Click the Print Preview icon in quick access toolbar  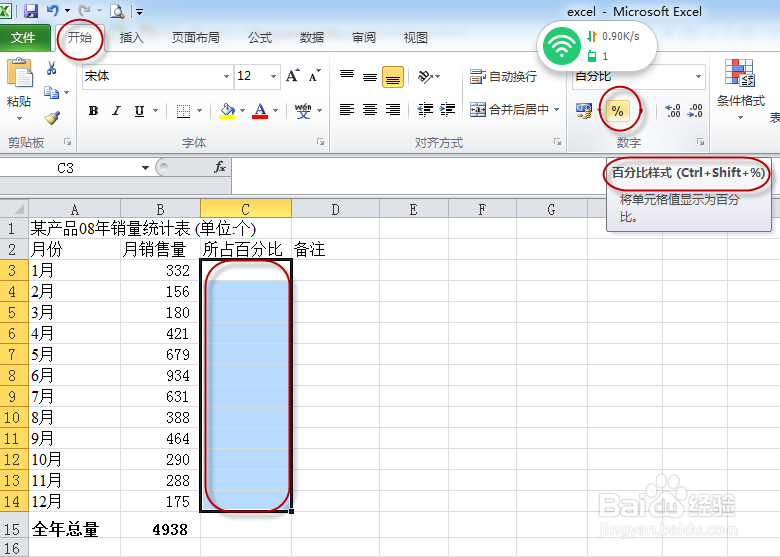117,11
